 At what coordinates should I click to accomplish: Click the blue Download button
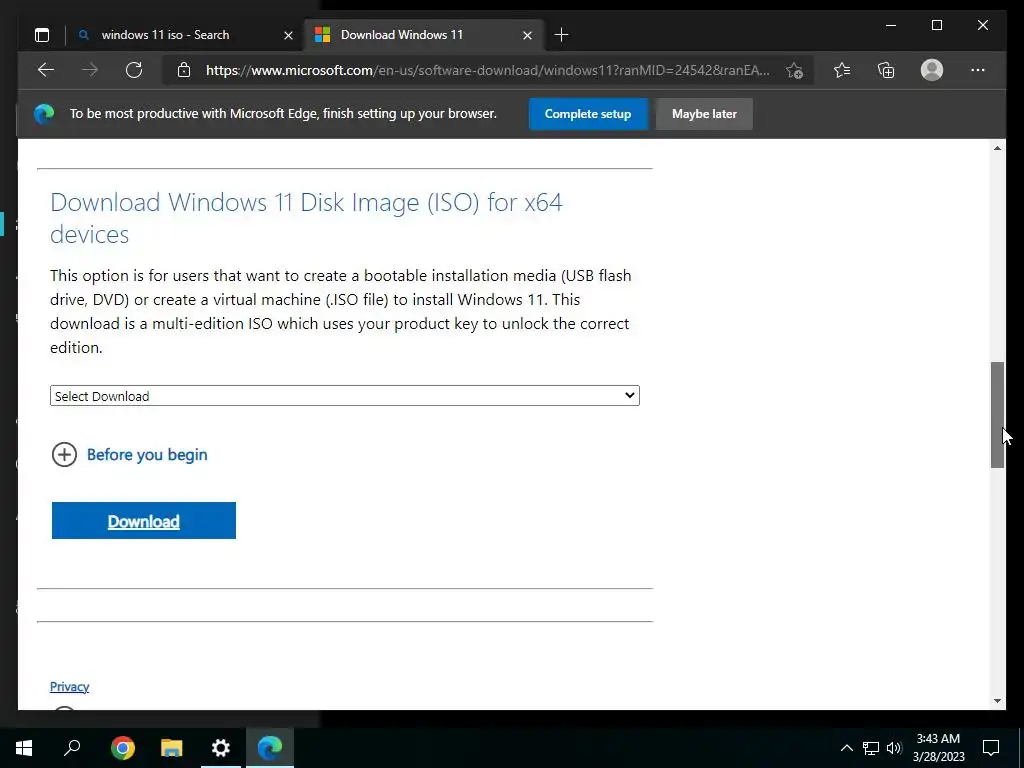coord(144,520)
